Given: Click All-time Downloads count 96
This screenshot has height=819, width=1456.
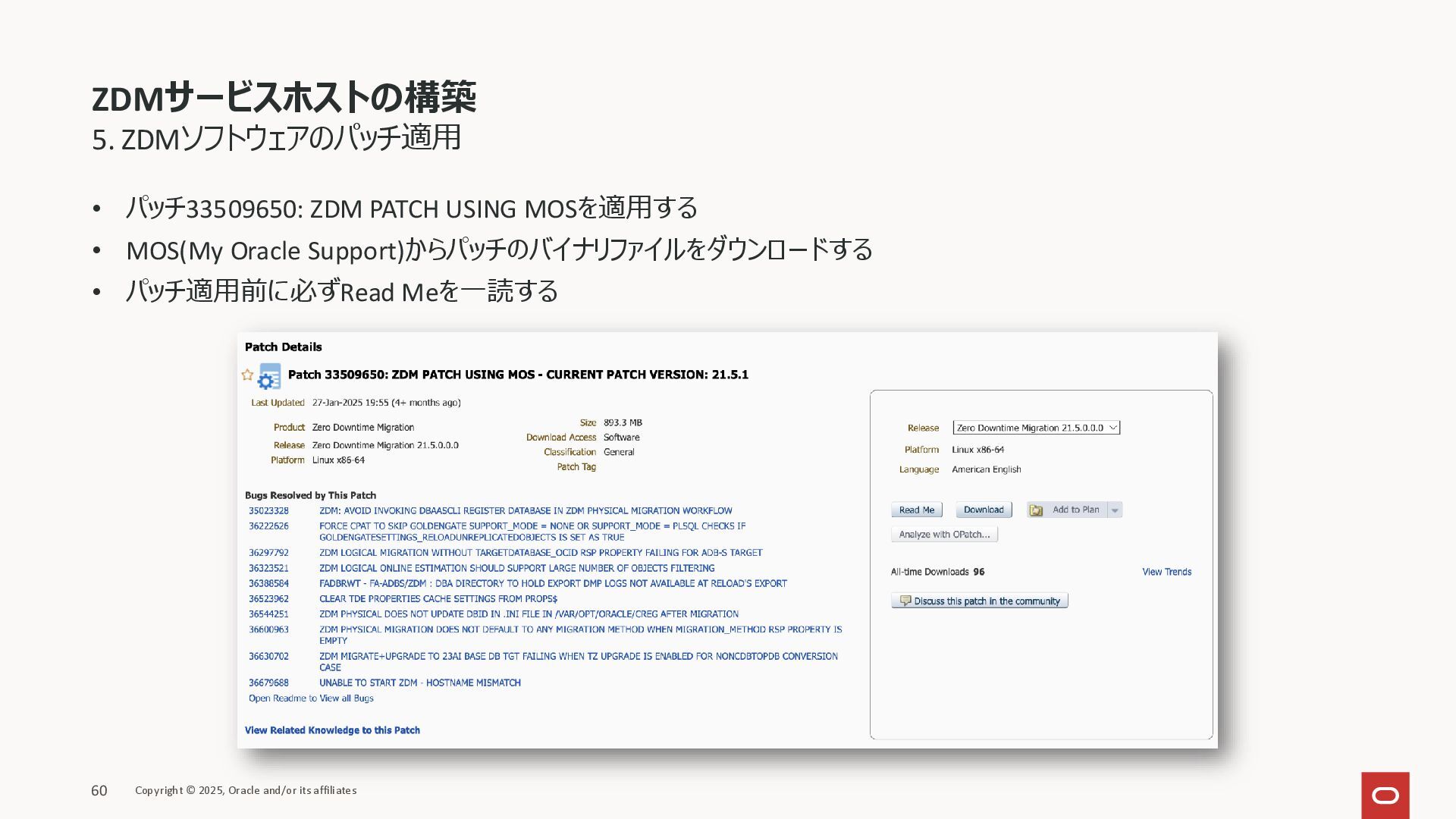Looking at the screenshot, I should point(979,572).
